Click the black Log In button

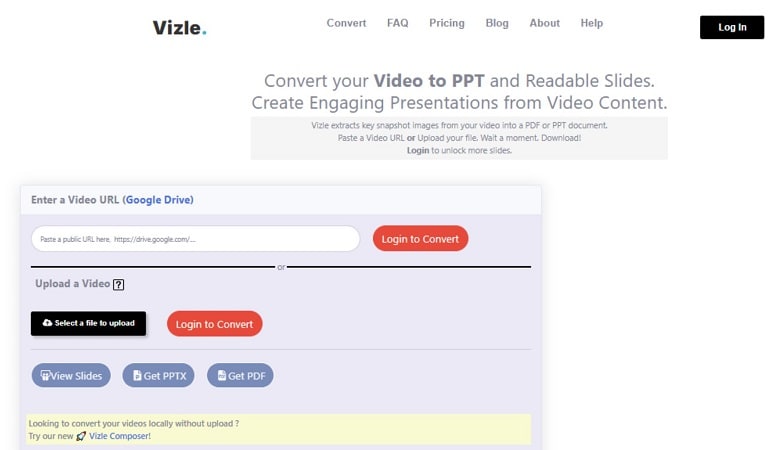tap(732, 27)
